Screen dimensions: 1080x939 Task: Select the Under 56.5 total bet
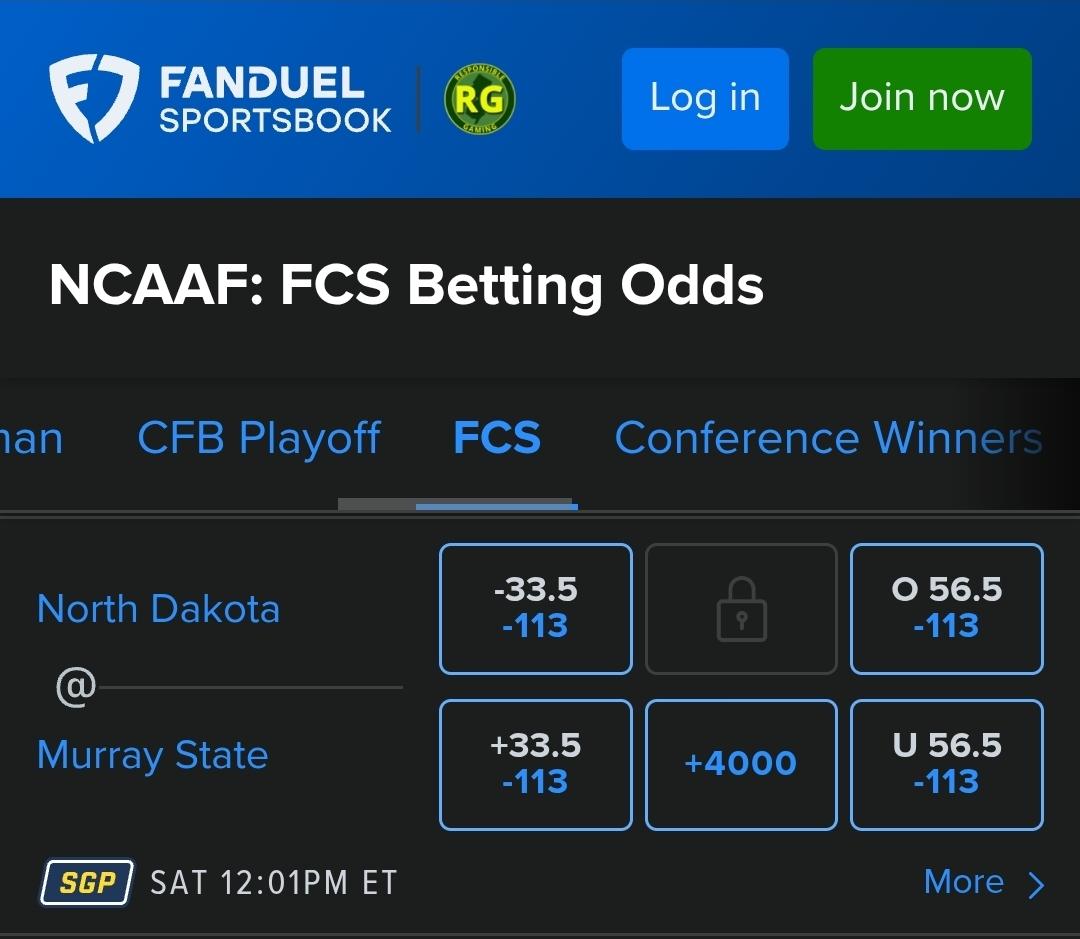point(946,764)
